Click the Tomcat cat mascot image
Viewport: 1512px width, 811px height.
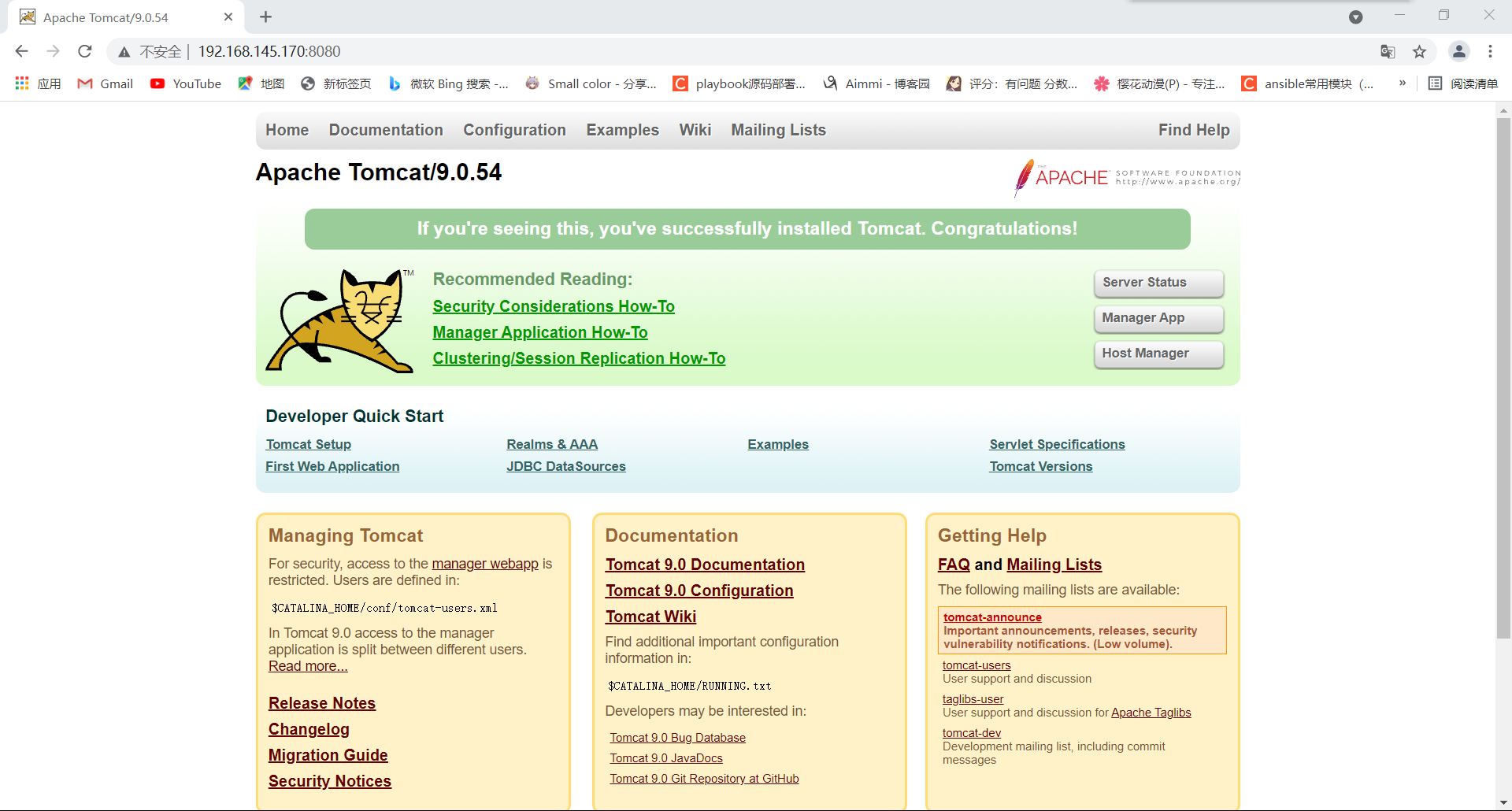click(x=340, y=320)
